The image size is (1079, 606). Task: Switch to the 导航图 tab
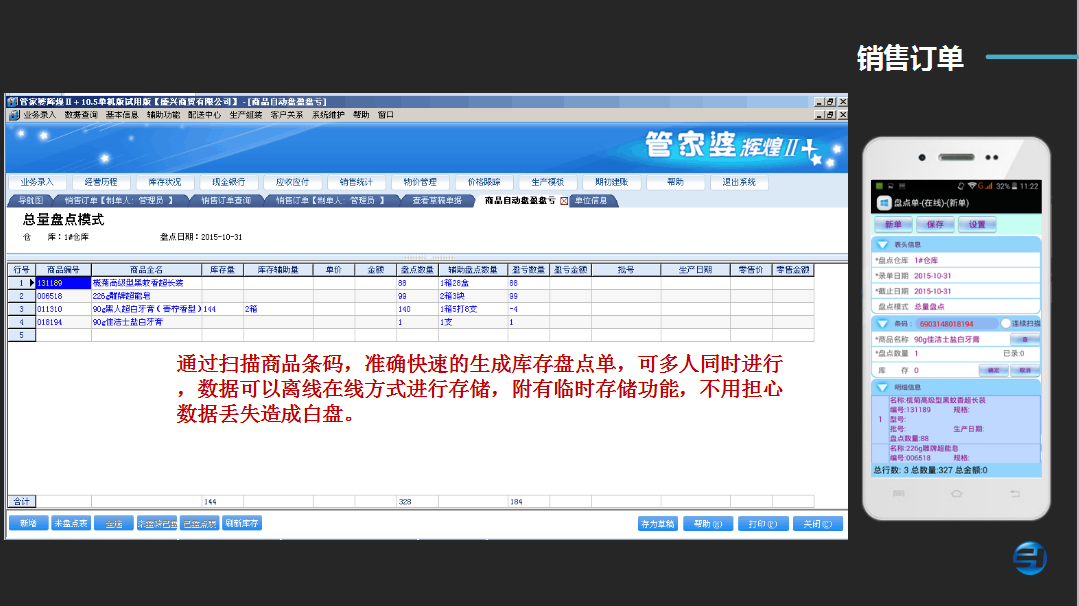coord(30,201)
